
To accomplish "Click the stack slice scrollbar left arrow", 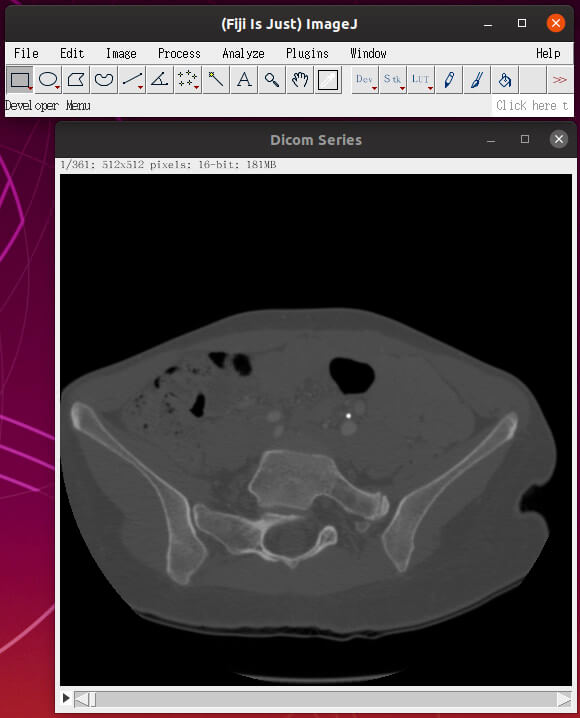I will point(81,699).
